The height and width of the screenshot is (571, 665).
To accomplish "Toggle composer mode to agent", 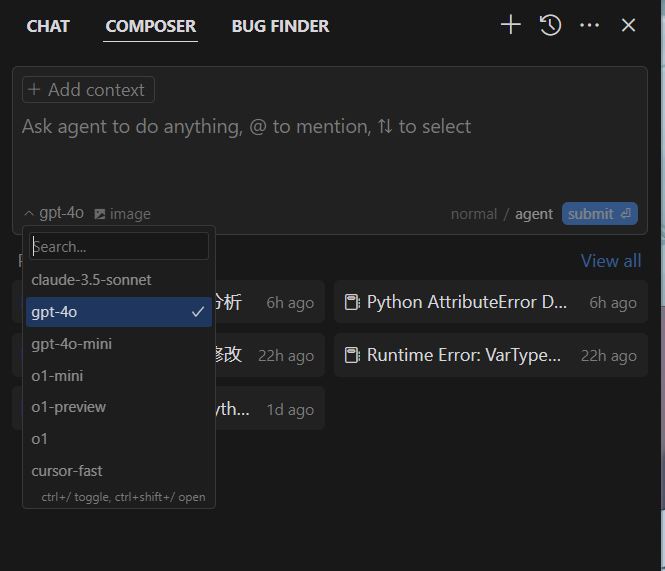I will [534, 213].
